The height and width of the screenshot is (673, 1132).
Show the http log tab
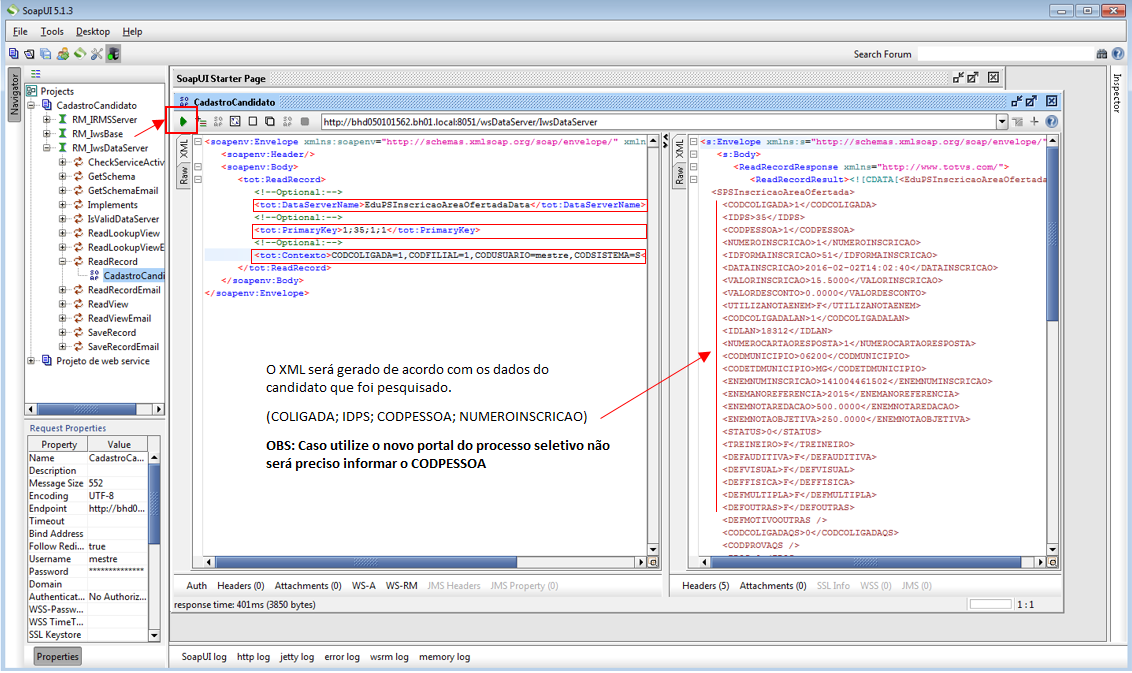[253, 656]
